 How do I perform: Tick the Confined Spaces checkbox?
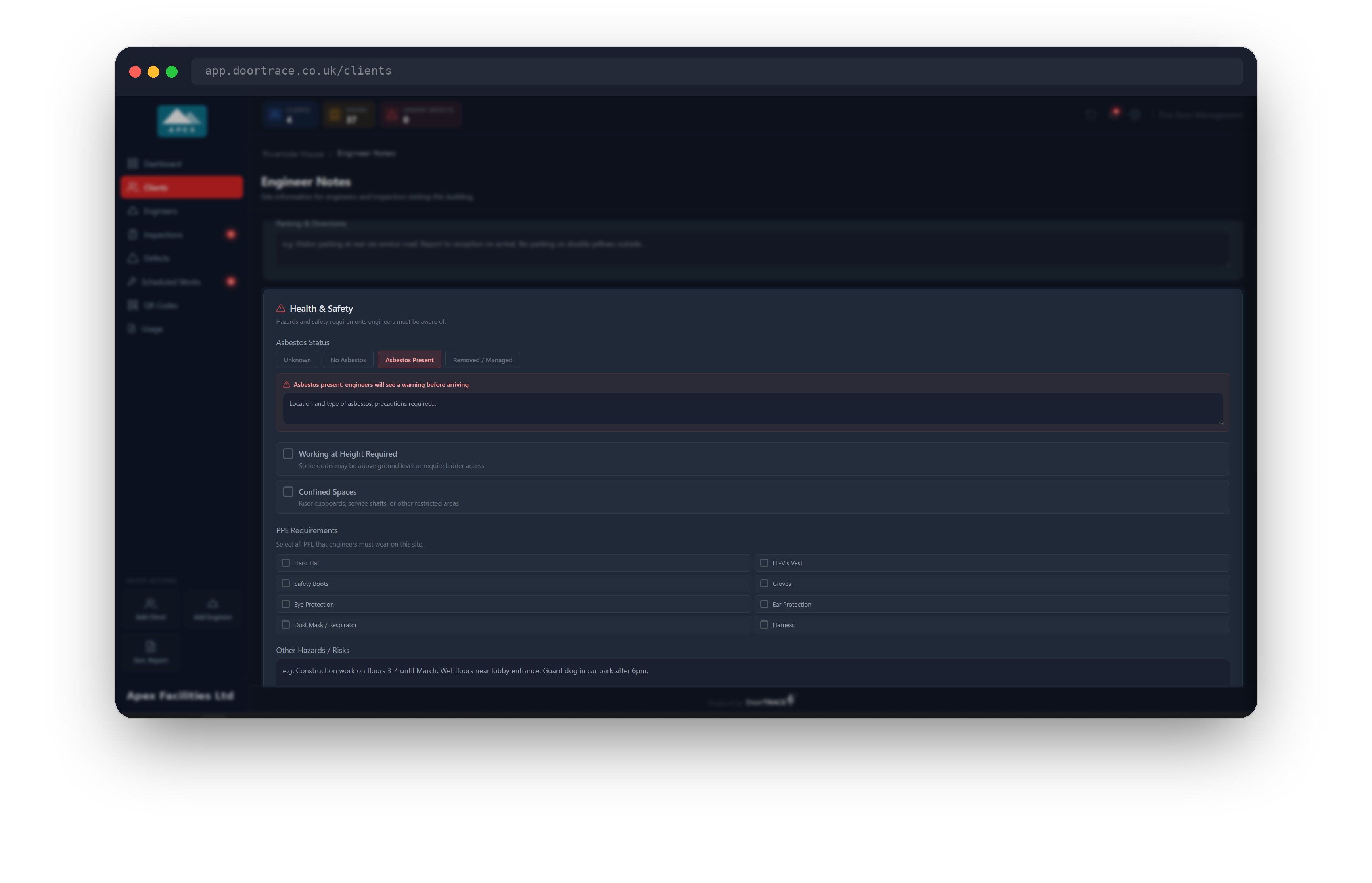coord(288,491)
